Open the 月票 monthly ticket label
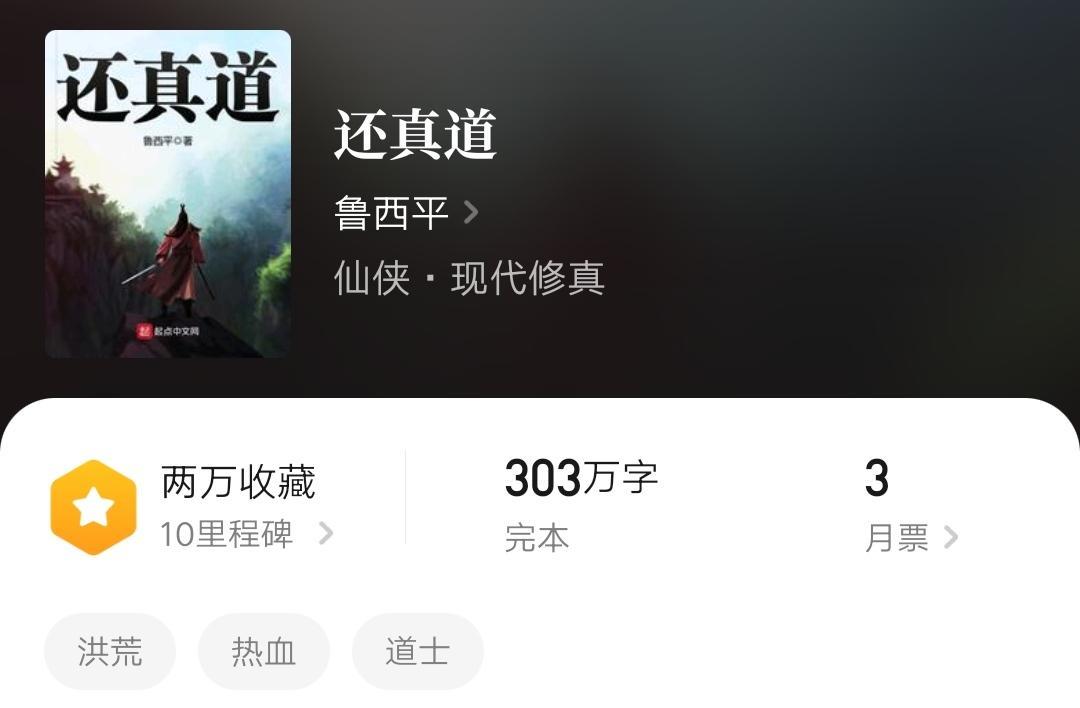This screenshot has height=708, width=1080. (897, 538)
